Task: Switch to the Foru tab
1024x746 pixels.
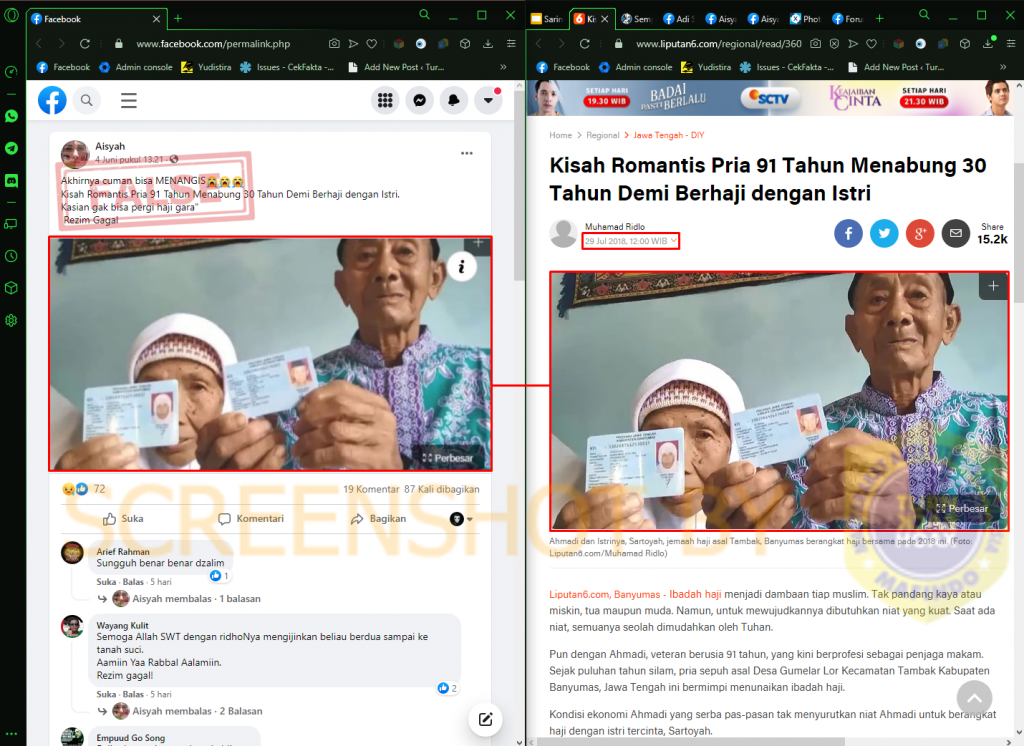Action: click(x=848, y=19)
